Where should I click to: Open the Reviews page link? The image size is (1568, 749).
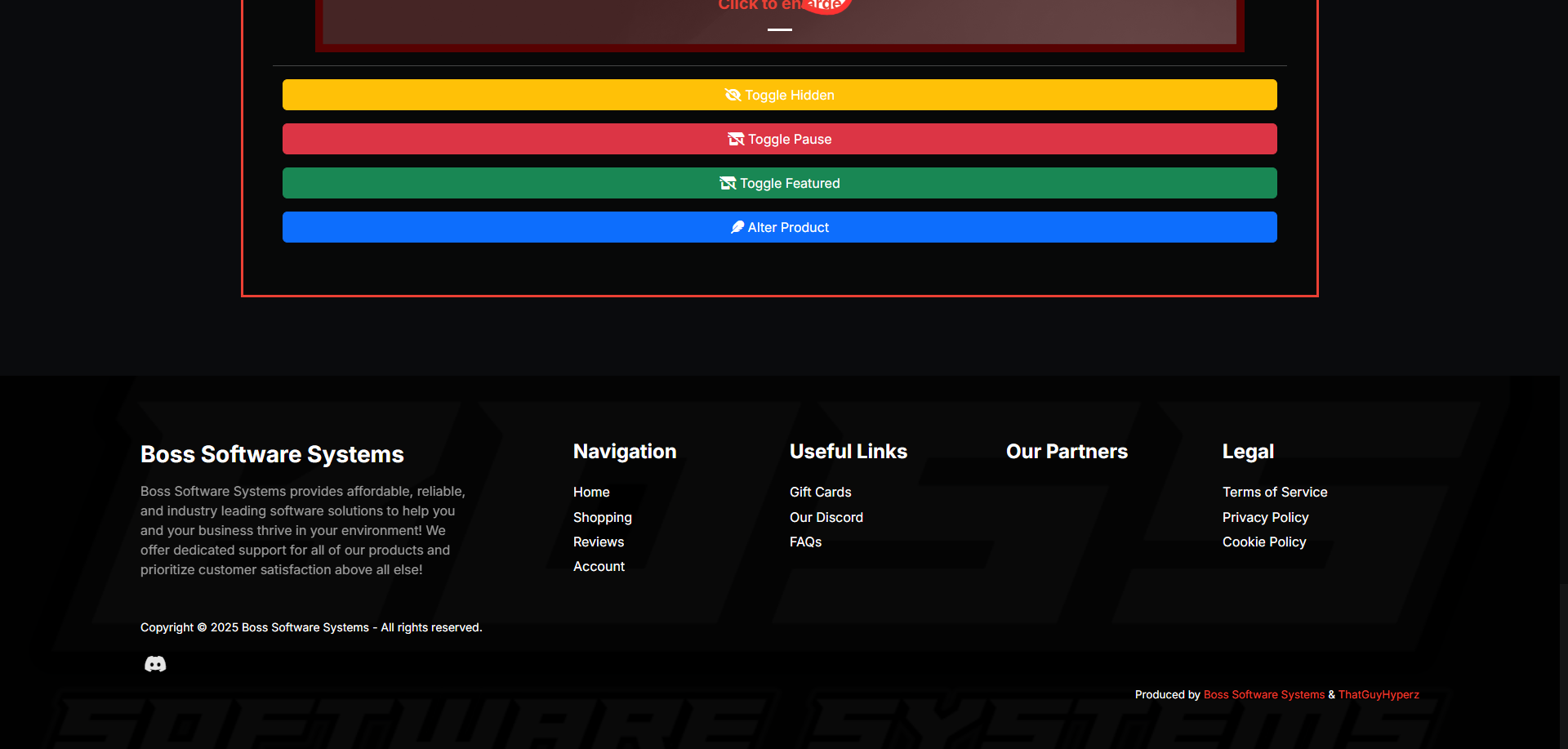coord(599,542)
